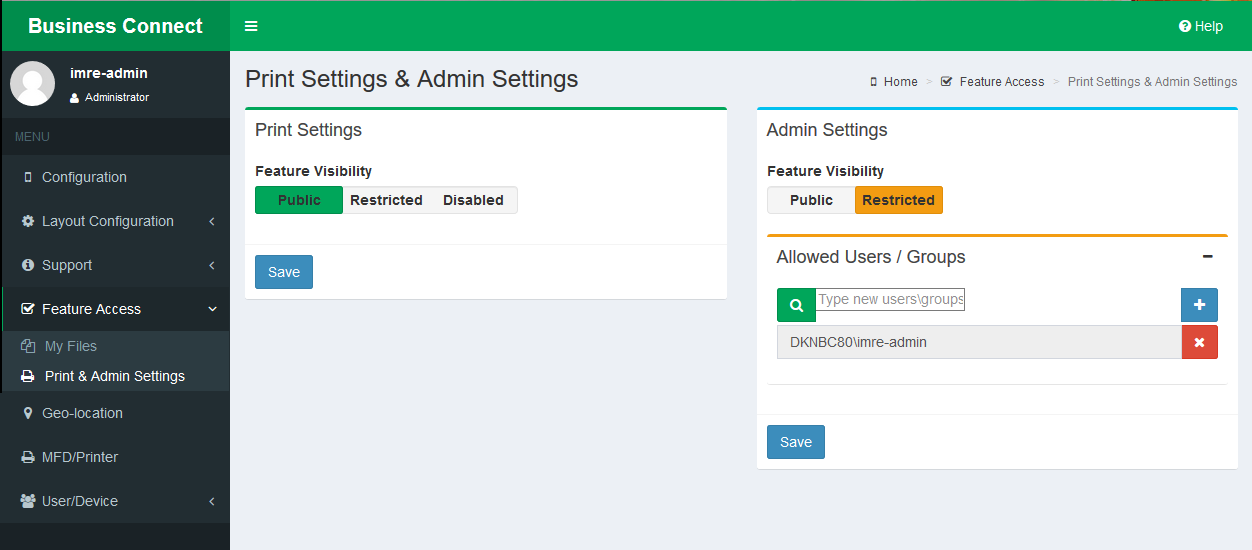The height and width of the screenshot is (550, 1252).
Task: Set Print Settings visibility to Restricted
Action: click(386, 200)
